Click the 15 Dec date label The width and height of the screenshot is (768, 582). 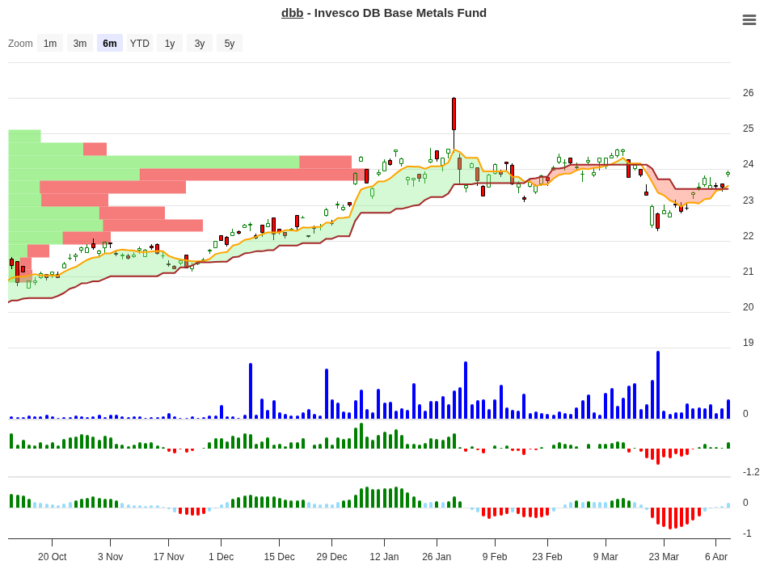(x=279, y=557)
